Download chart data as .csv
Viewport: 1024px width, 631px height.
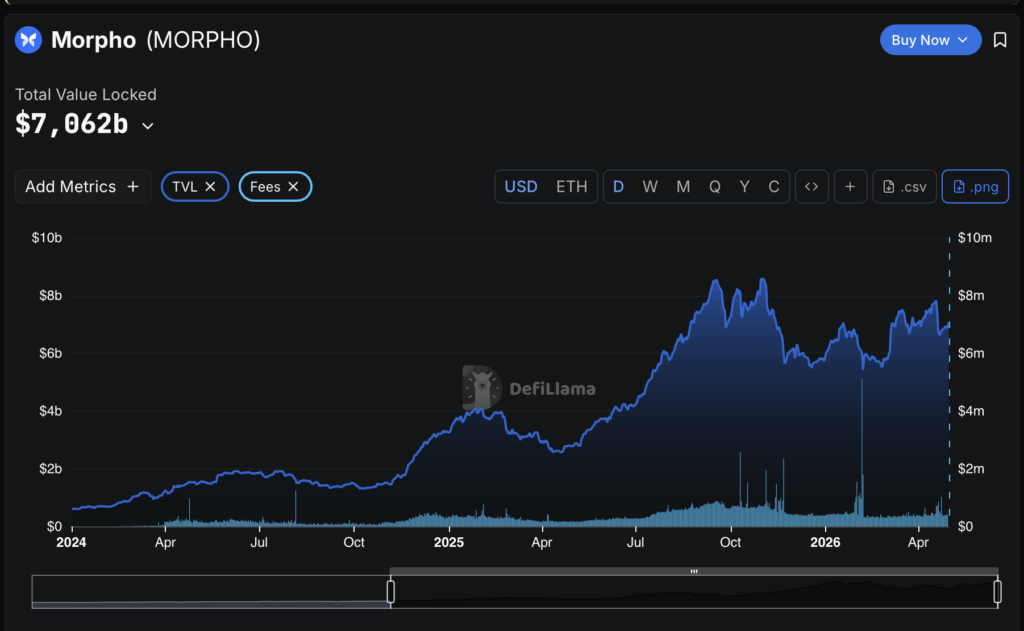[x=904, y=187]
